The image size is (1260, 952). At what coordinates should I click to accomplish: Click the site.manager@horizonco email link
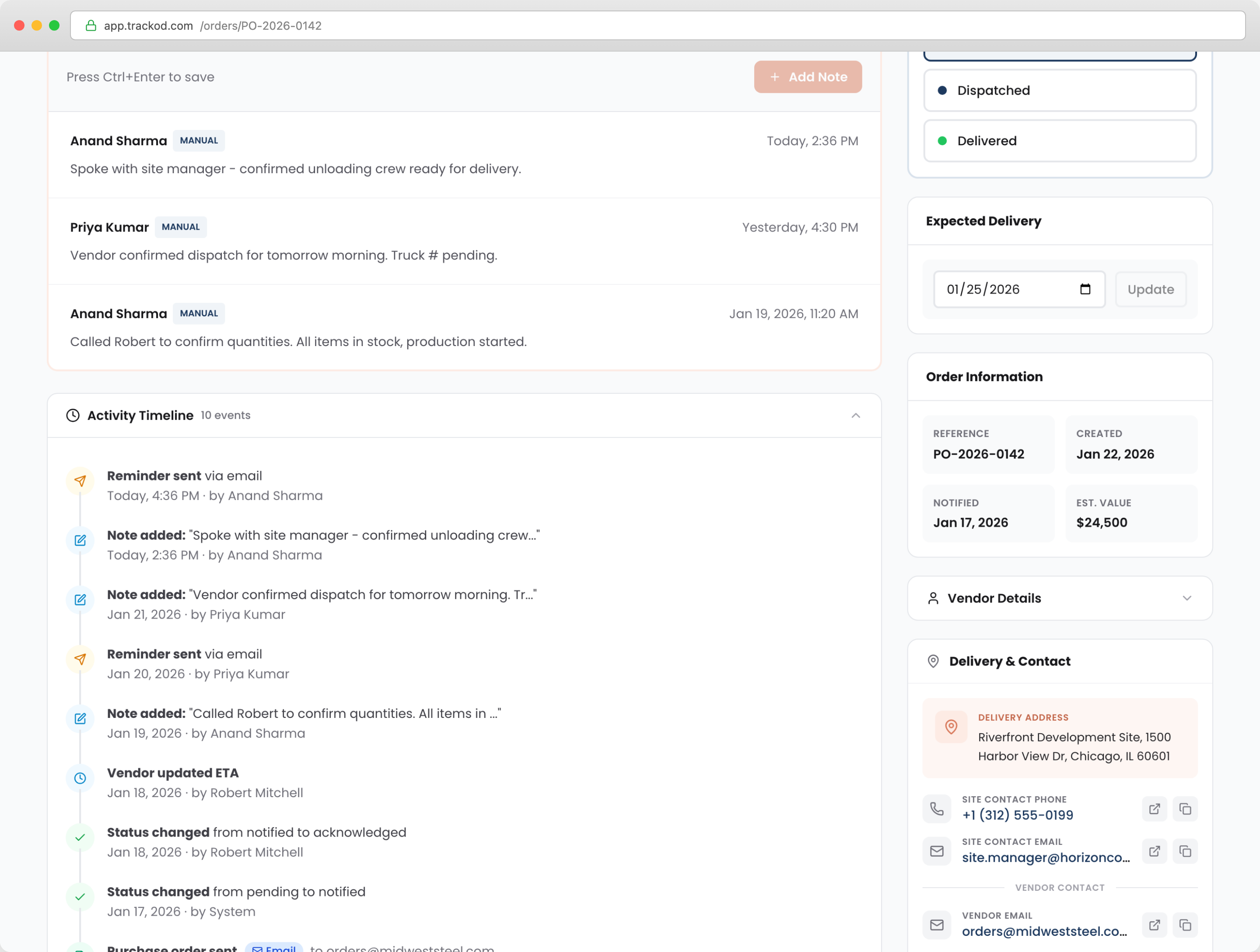point(1045,857)
